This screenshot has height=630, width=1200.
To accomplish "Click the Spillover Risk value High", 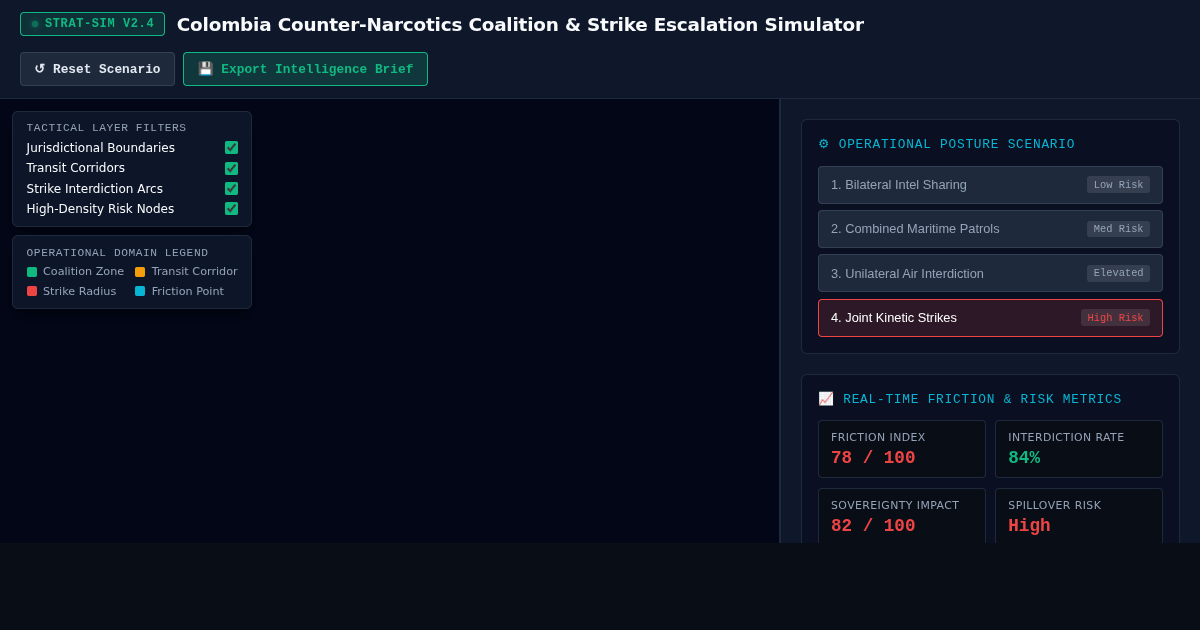I will coord(1029,526).
